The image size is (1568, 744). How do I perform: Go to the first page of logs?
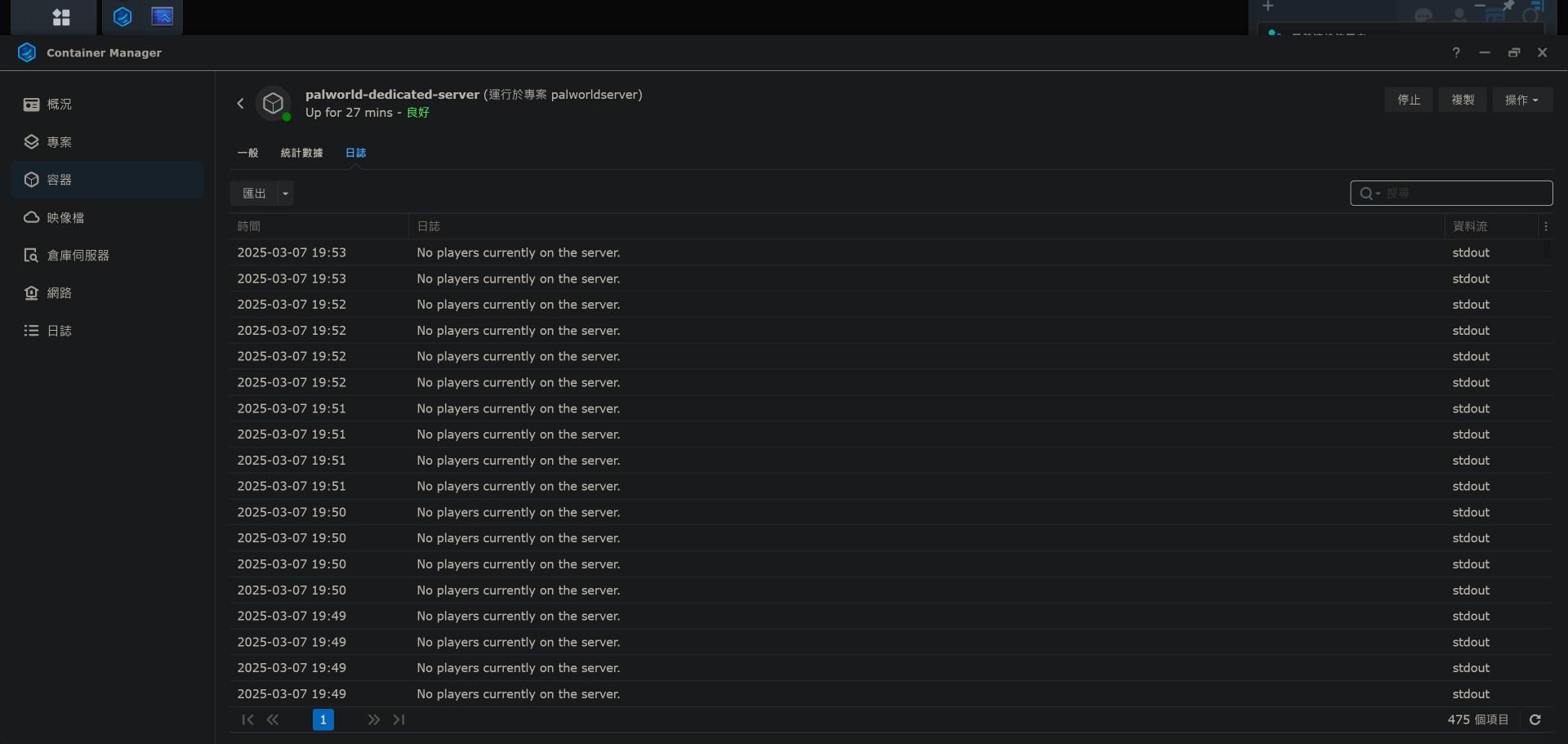(247, 719)
